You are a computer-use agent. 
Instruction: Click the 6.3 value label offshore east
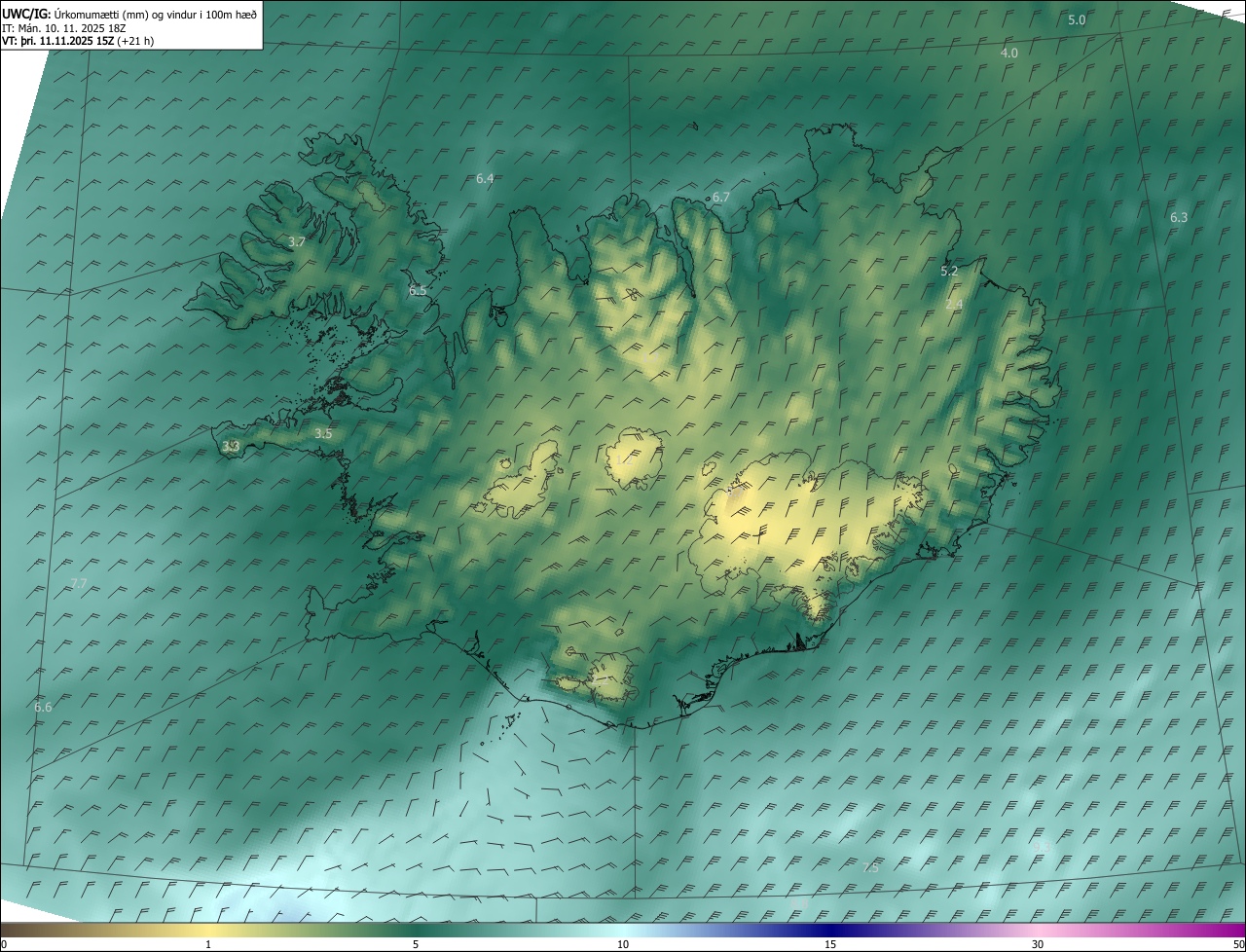(x=1179, y=217)
